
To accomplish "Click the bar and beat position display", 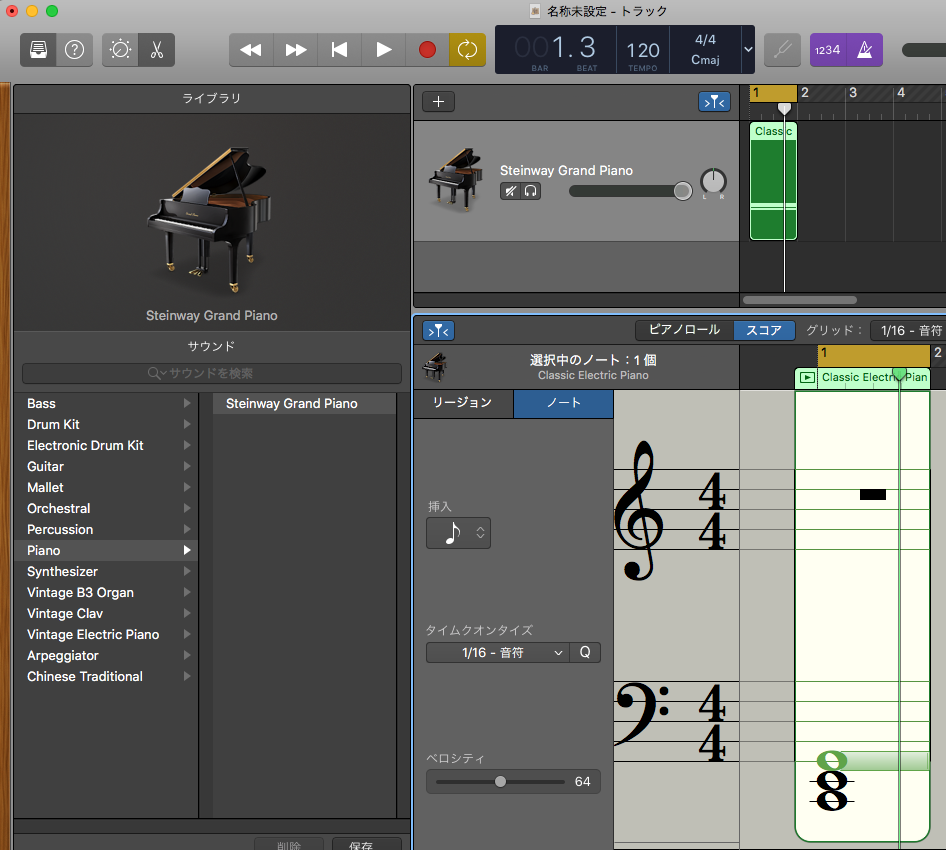I will (x=556, y=49).
